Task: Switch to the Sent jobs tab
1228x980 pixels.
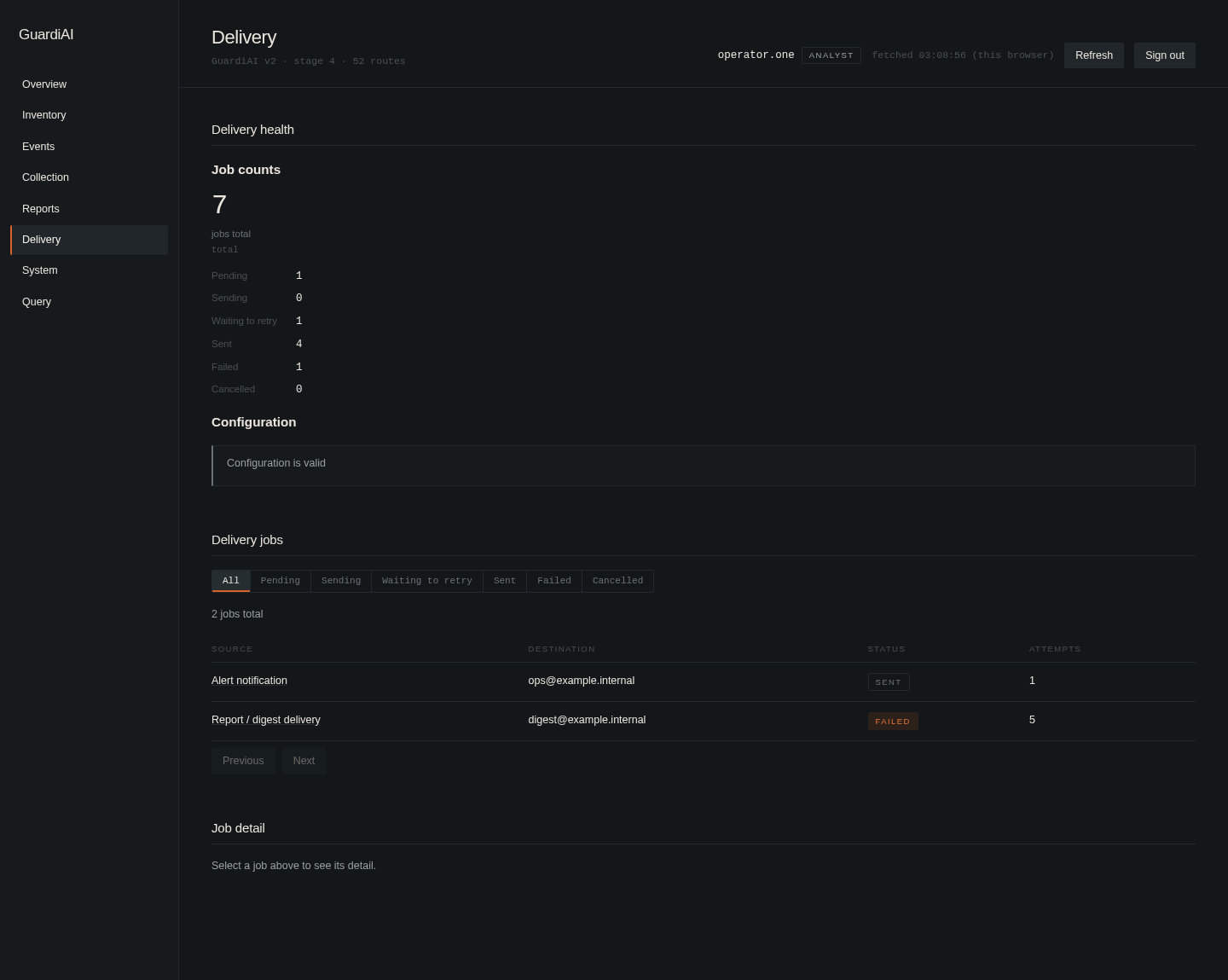Action: tap(505, 581)
